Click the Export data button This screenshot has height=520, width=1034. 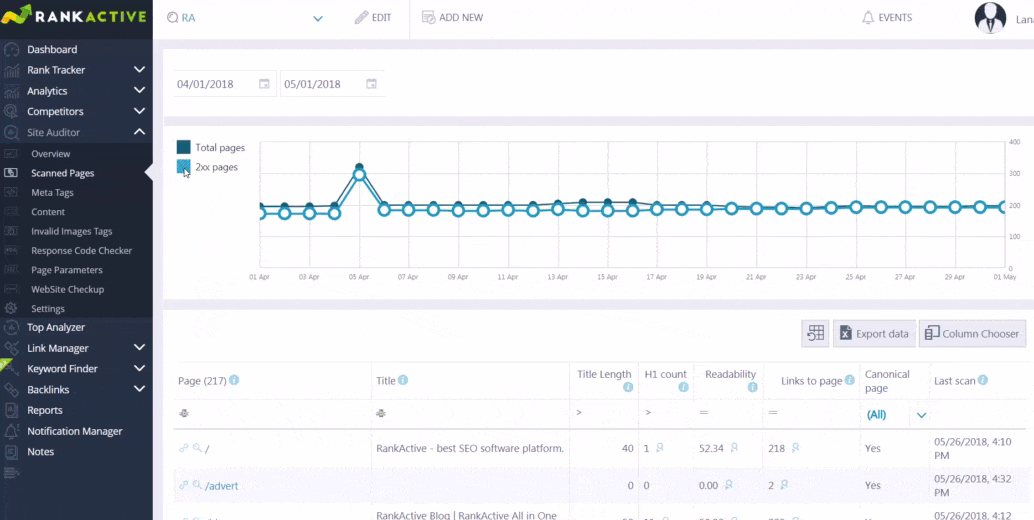[x=874, y=333]
